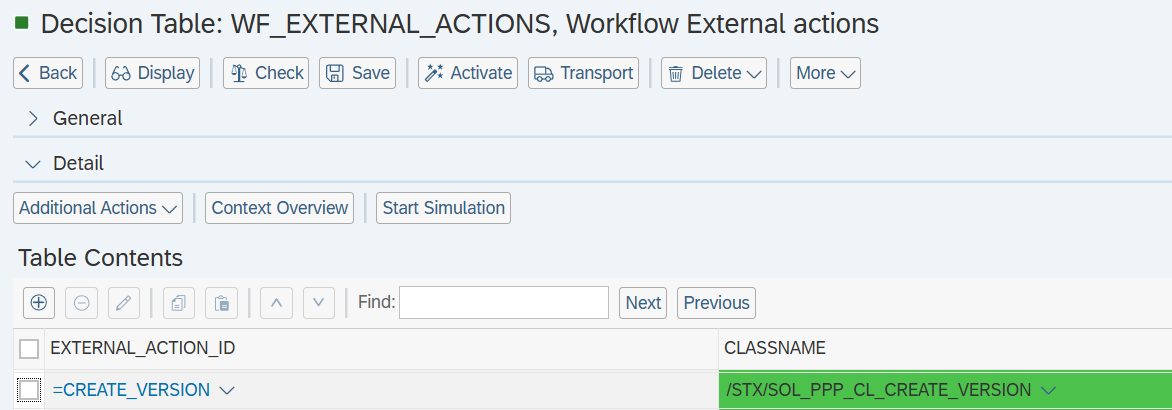Click the copy row icon

pos(179,302)
